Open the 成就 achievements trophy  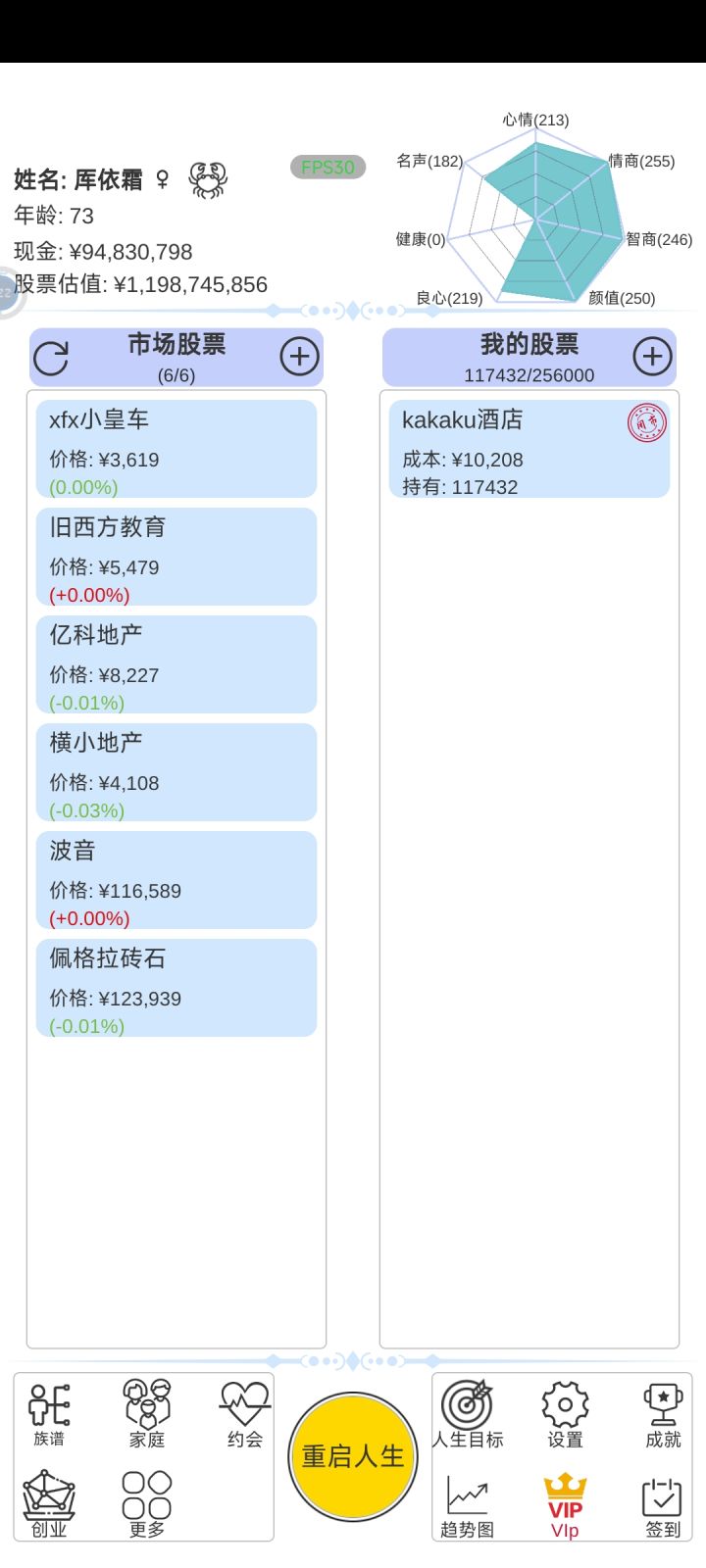tap(663, 1414)
